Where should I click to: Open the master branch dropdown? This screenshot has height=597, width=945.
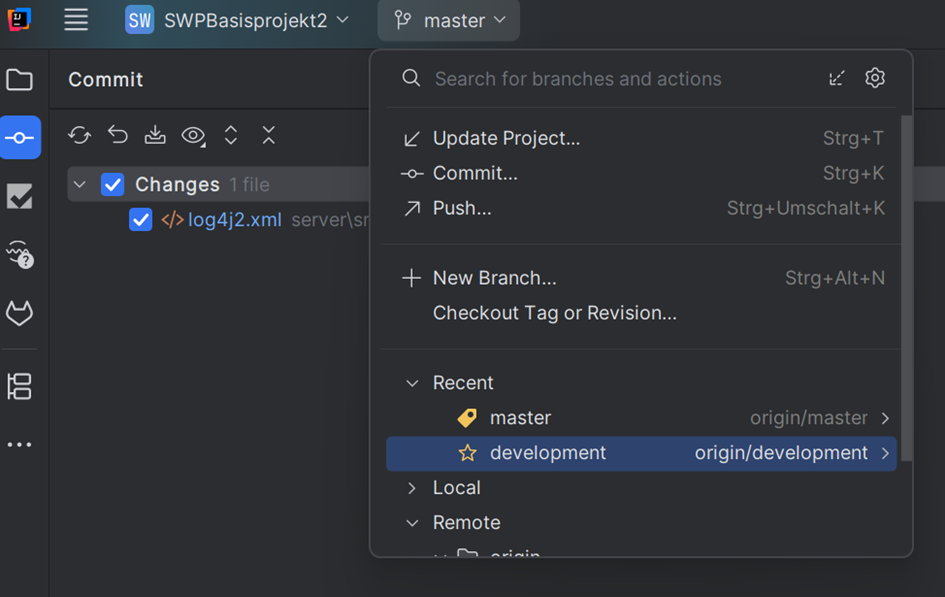(x=449, y=21)
